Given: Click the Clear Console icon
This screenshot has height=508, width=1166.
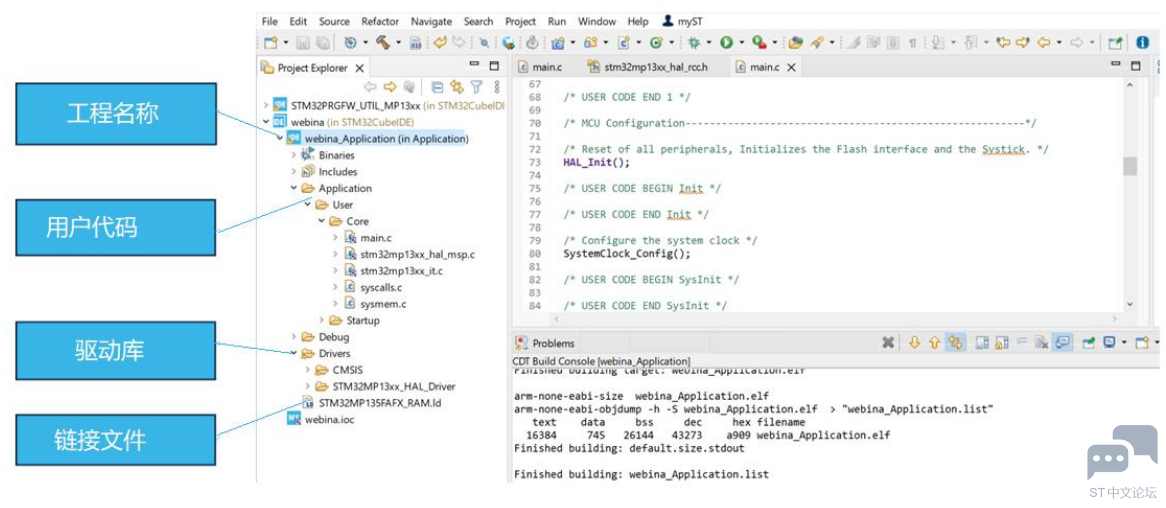Looking at the screenshot, I should [x=1042, y=342].
